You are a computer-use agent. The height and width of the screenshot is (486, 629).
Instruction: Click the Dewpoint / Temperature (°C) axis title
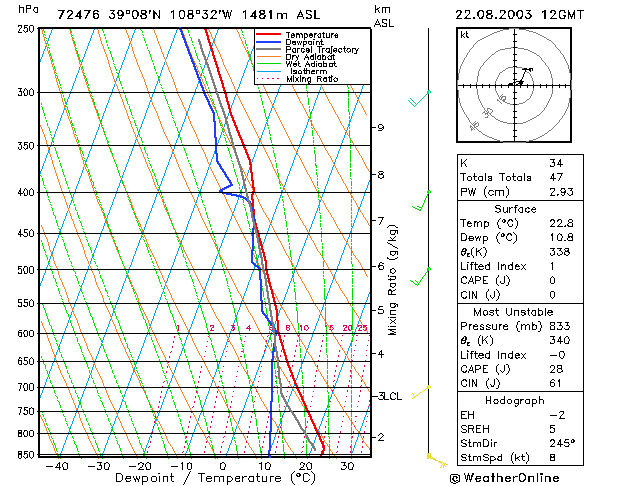[215, 478]
